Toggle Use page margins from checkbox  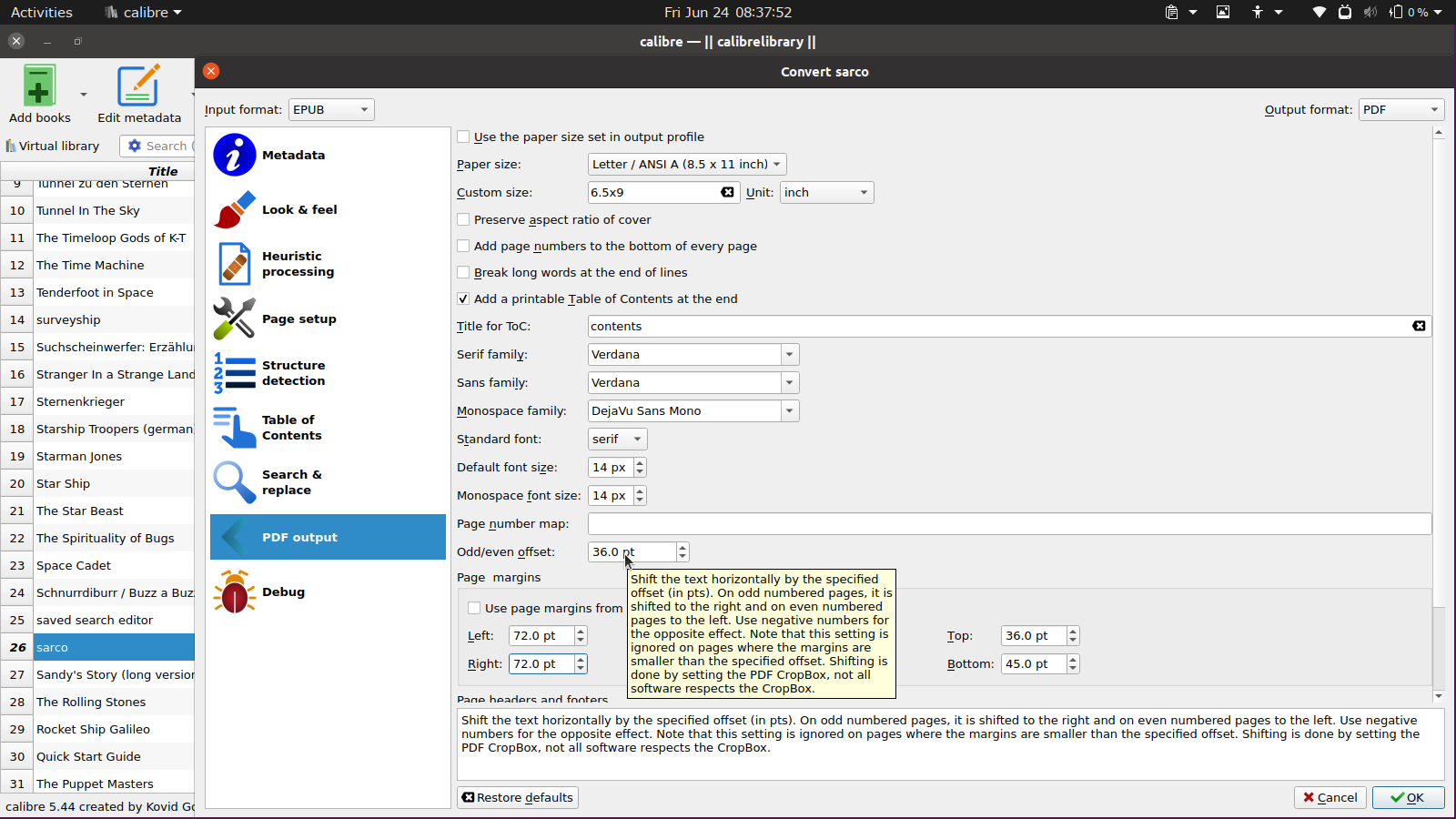474,608
